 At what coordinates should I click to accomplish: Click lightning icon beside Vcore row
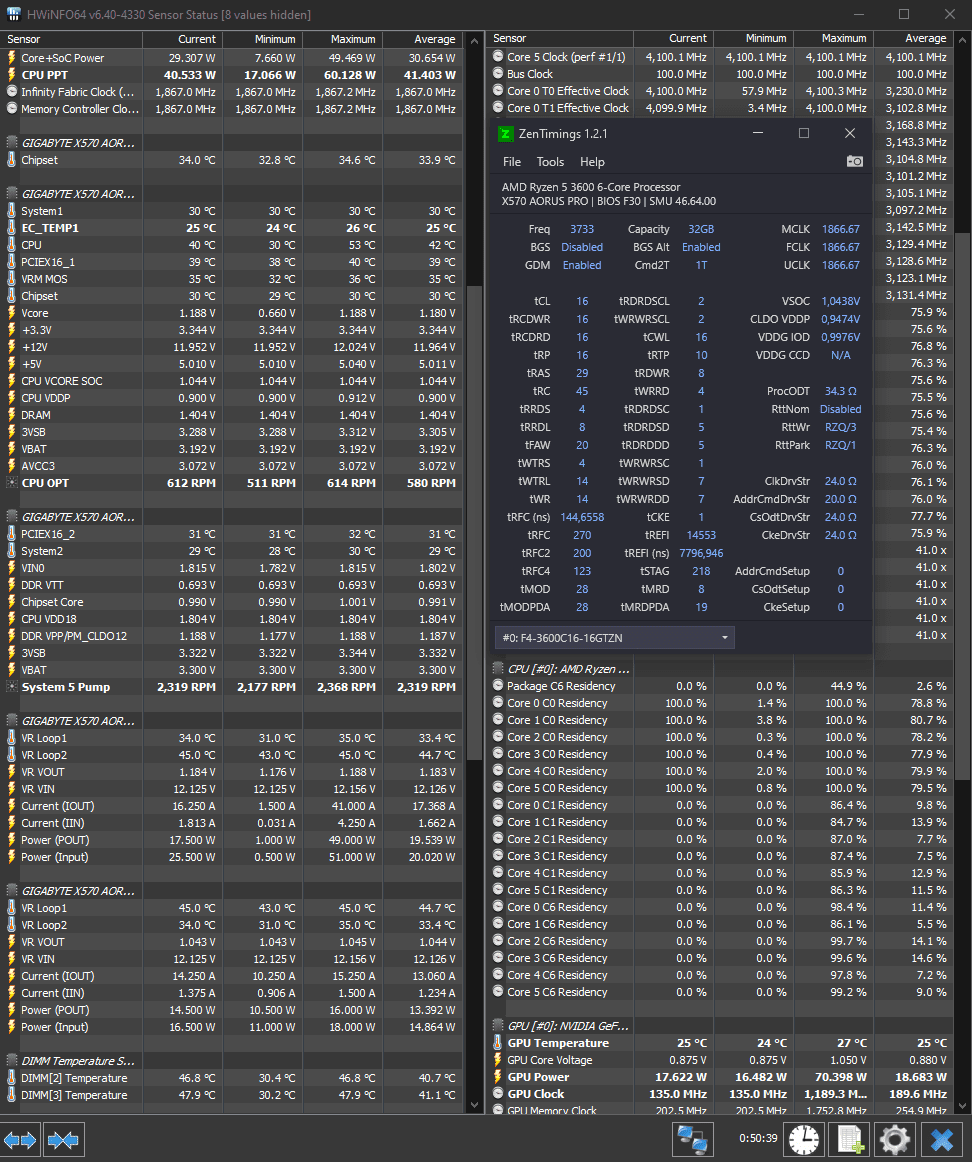[x=11, y=313]
